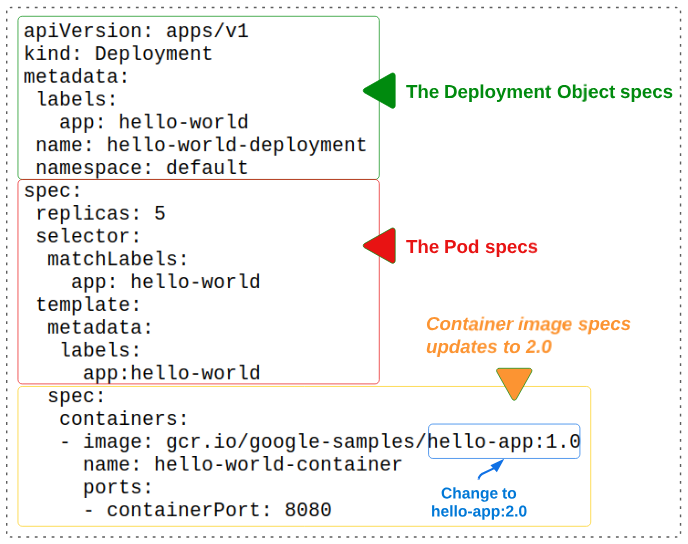Click the 'selector:' key

tap(88, 236)
